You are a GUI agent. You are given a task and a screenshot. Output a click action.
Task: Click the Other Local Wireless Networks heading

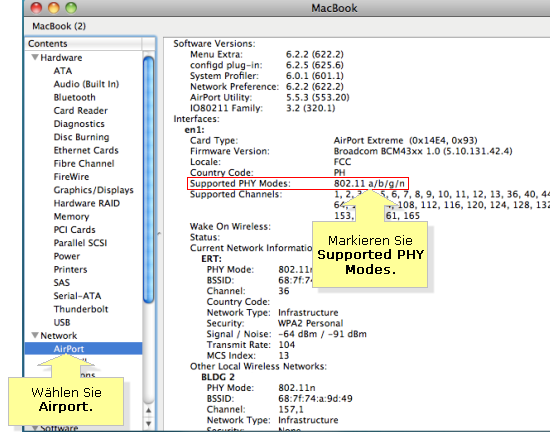[x=258, y=366]
